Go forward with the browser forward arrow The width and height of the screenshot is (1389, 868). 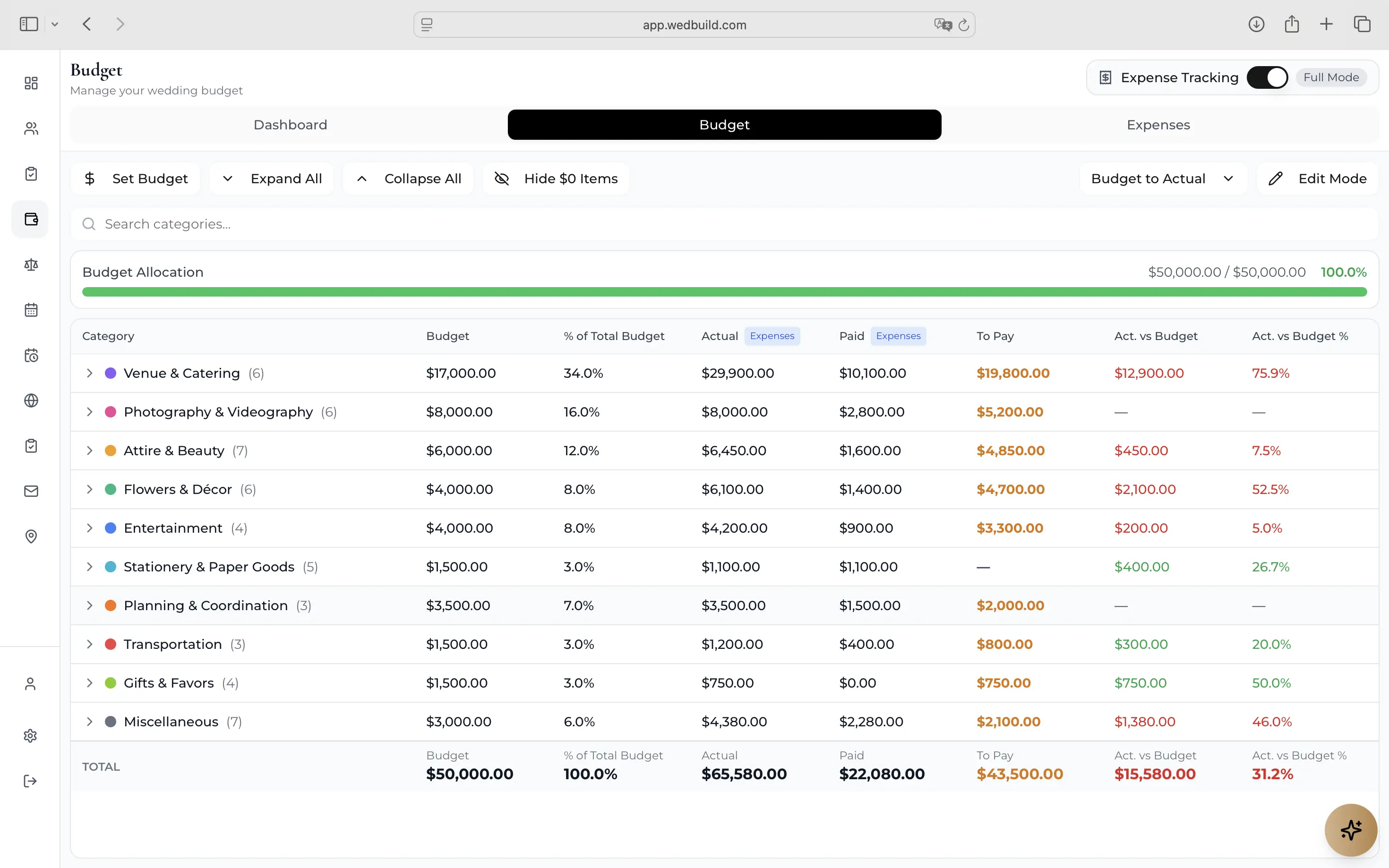pos(120,24)
